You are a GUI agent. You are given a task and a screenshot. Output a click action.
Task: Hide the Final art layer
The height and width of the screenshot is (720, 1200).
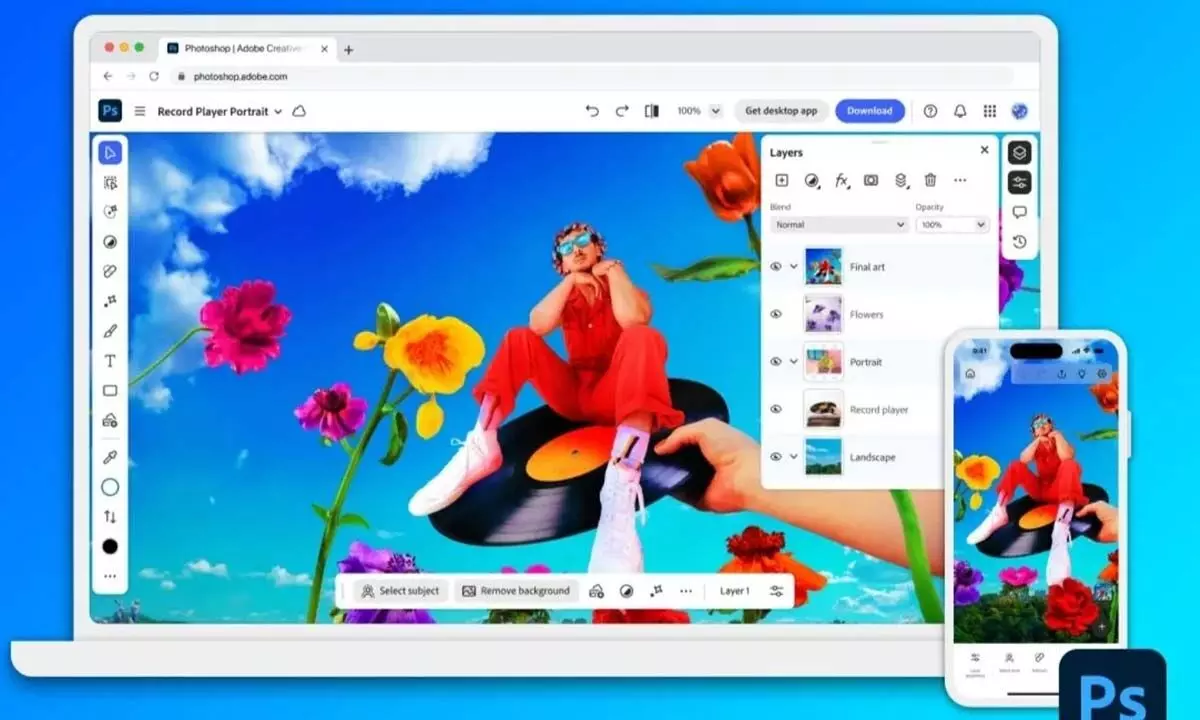pyautogui.click(x=778, y=267)
